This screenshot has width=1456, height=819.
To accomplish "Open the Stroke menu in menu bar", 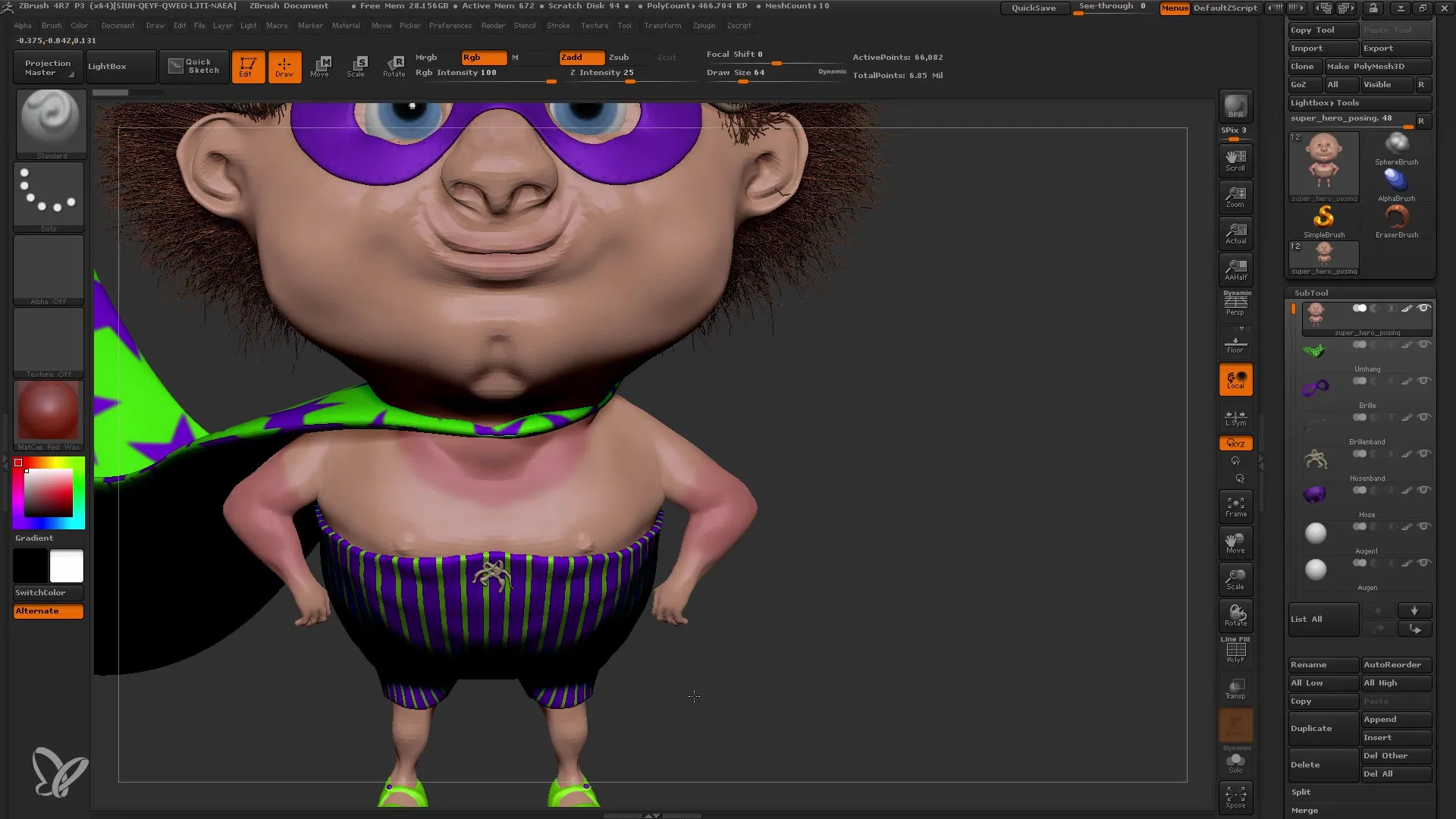I will [558, 25].
